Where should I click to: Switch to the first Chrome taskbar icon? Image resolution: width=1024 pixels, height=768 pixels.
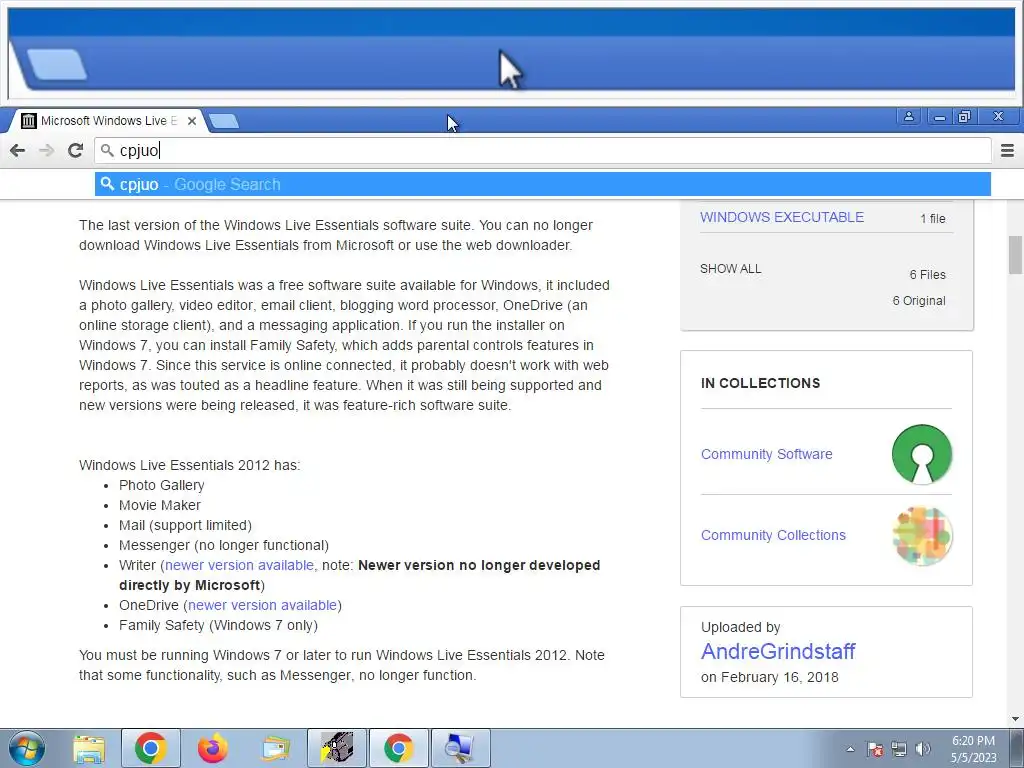pos(150,748)
